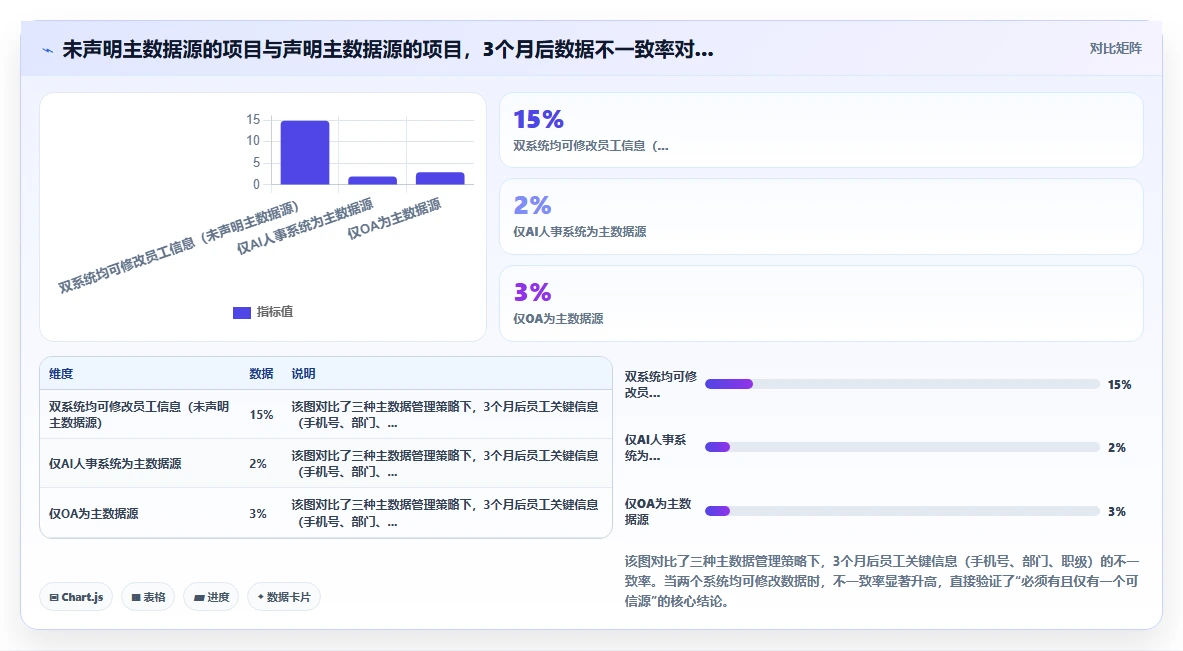This screenshot has height=651, width=1183.
Task: Click the description cell in the 3% table row
Action: pos(445,513)
